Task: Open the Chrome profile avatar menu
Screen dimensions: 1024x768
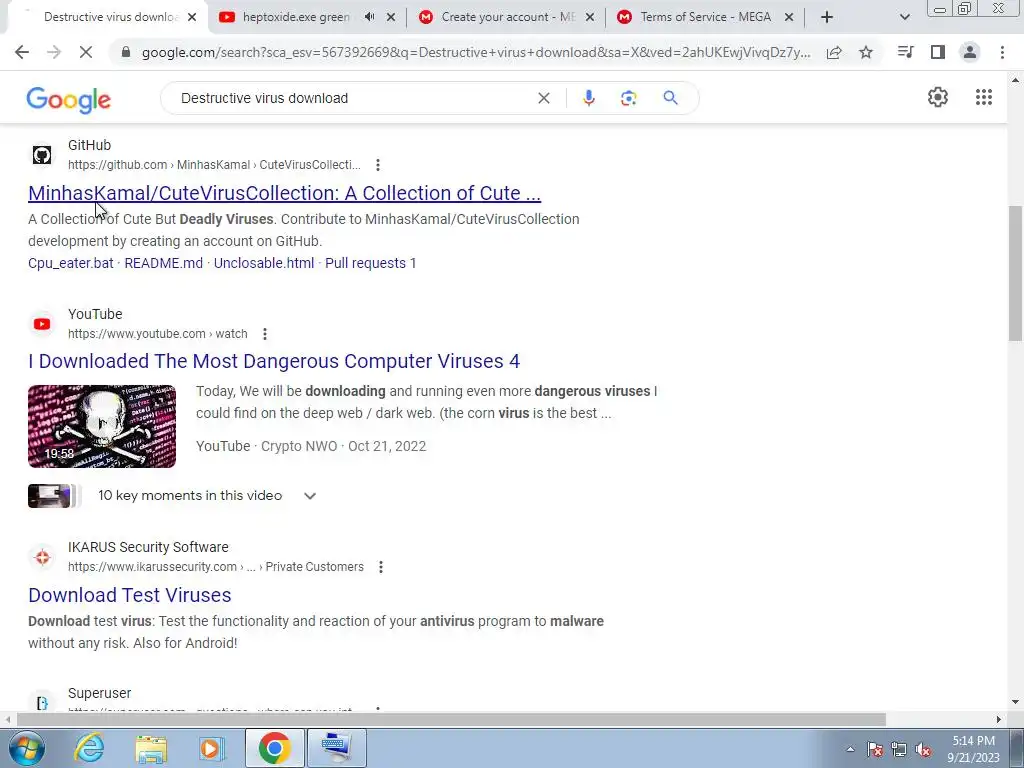Action: coord(970,52)
